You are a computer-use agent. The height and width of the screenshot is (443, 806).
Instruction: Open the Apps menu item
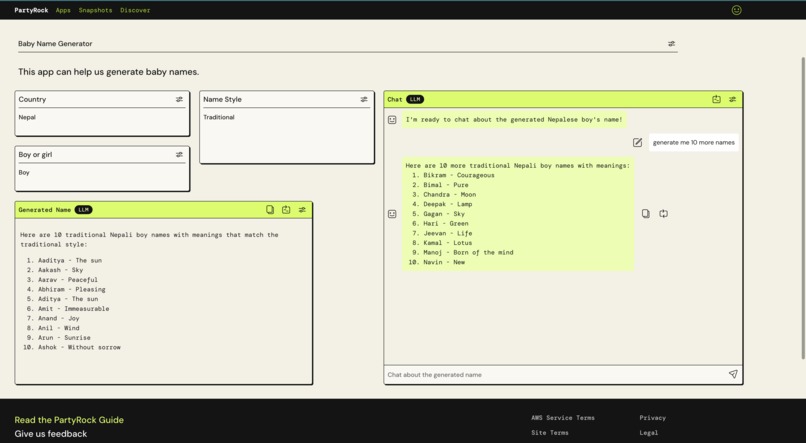pyautogui.click(x=63, y=10)
